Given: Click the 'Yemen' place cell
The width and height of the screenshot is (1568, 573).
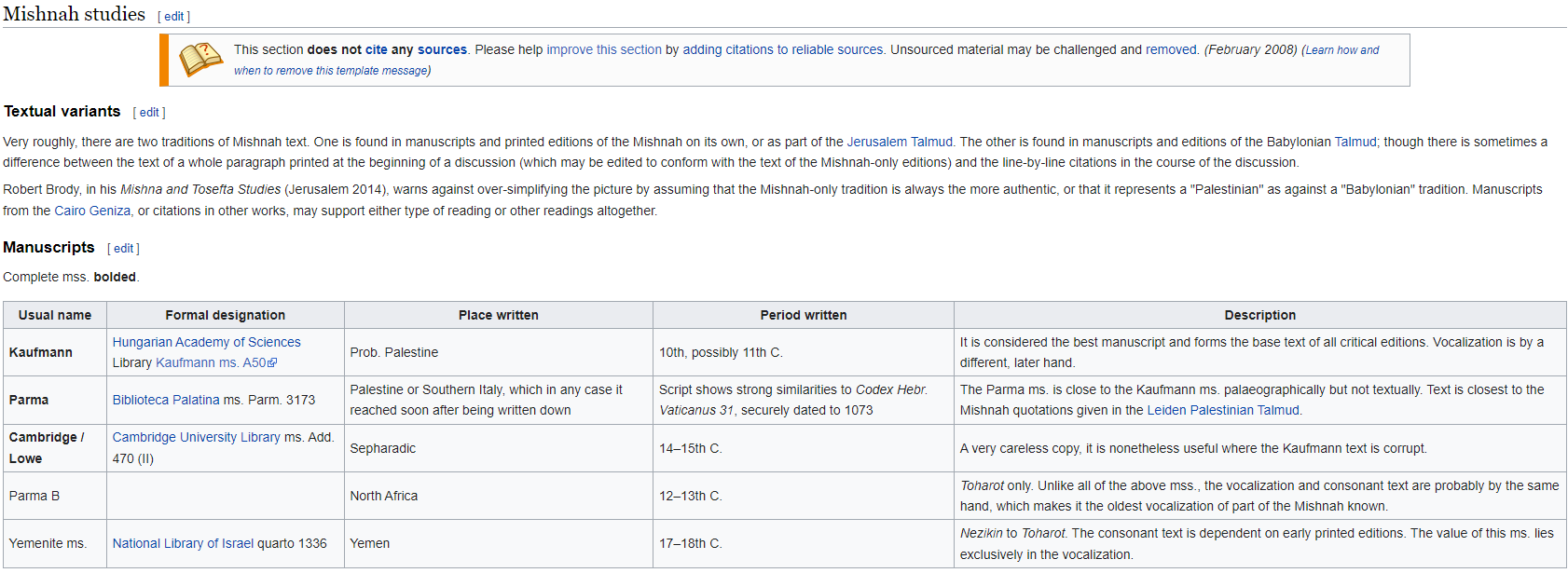Looking at the screenshot, I should (x=499, y=544).
